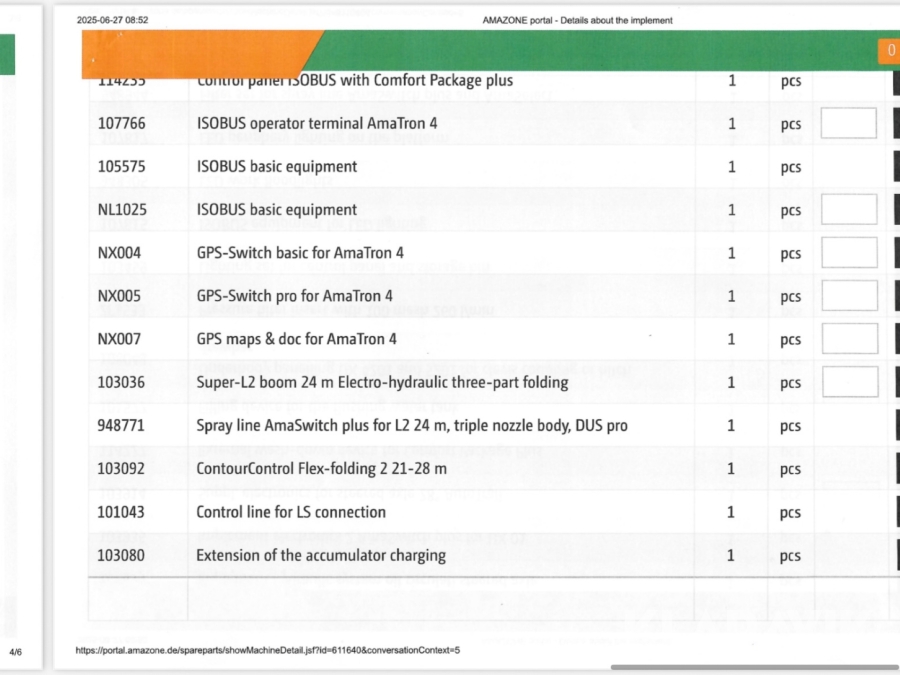Focus quantity field for GPS-Switch basic
This screenshot has width=900, height=675.
[x=848, y=253]
